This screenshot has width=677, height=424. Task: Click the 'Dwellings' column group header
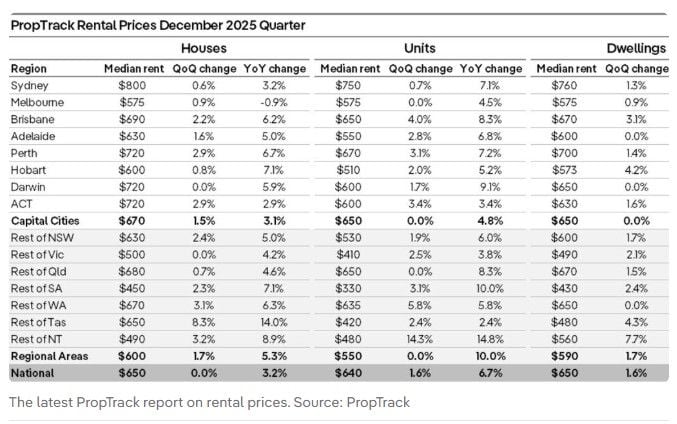(x=636, y=48)
